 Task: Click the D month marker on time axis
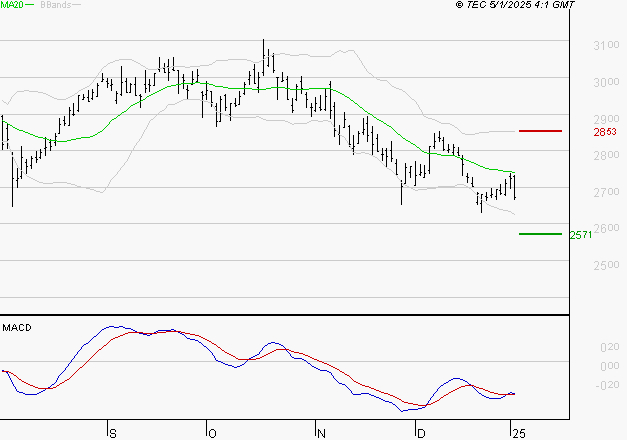[421, 434]
